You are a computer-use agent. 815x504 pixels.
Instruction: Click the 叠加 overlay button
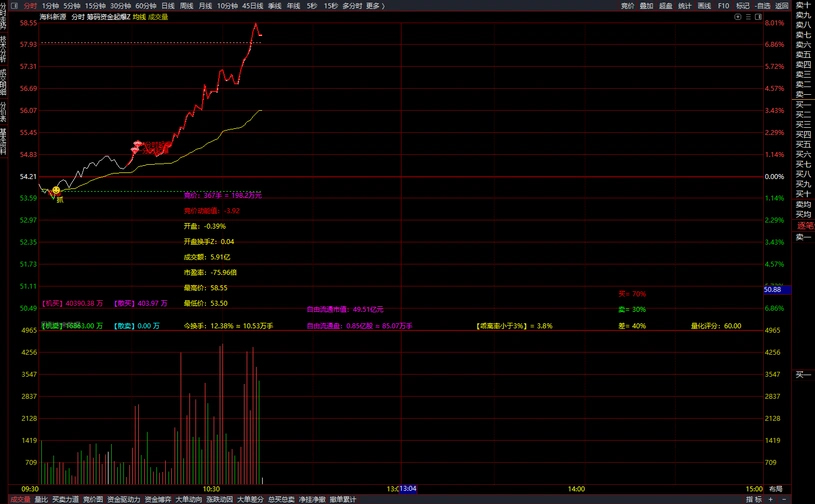(x=646, y=6)
